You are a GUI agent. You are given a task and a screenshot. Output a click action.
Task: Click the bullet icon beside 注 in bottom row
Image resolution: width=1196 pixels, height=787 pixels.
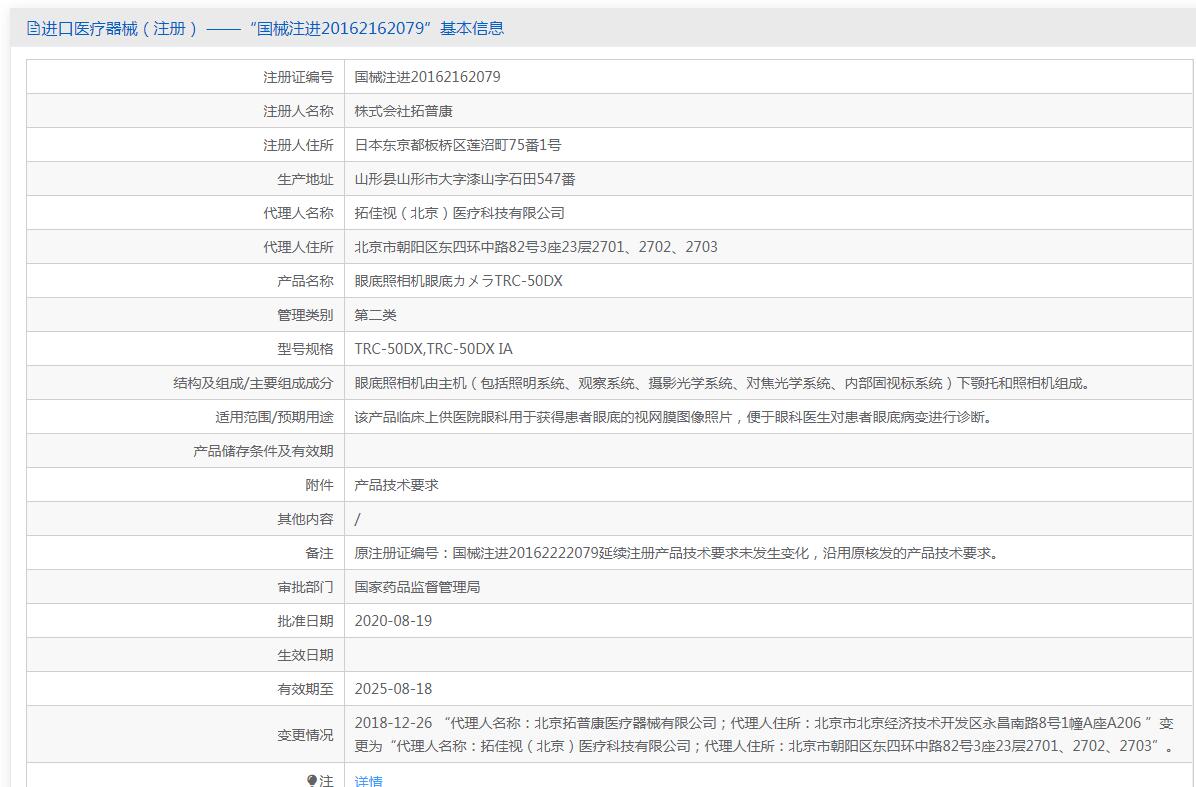coord(312,780)
